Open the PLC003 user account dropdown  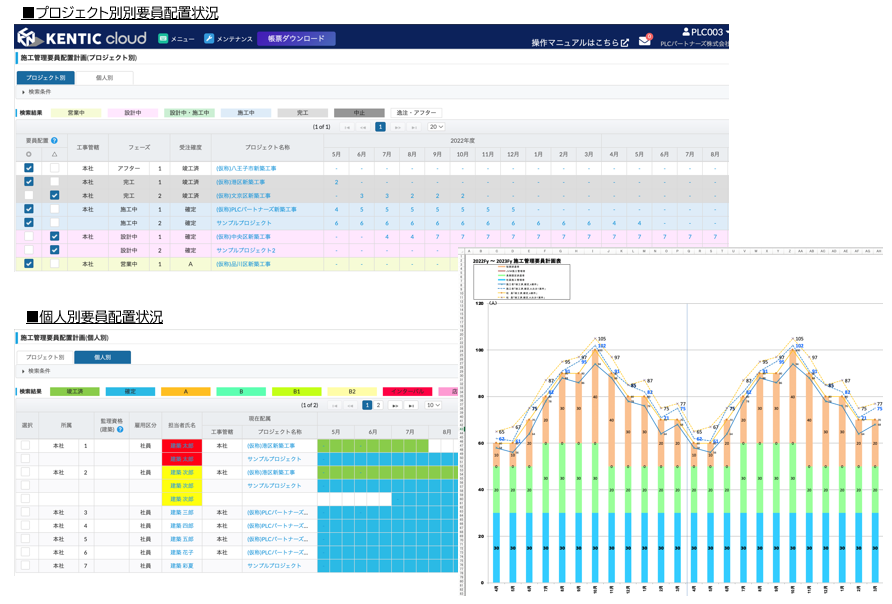coord(705,32)
